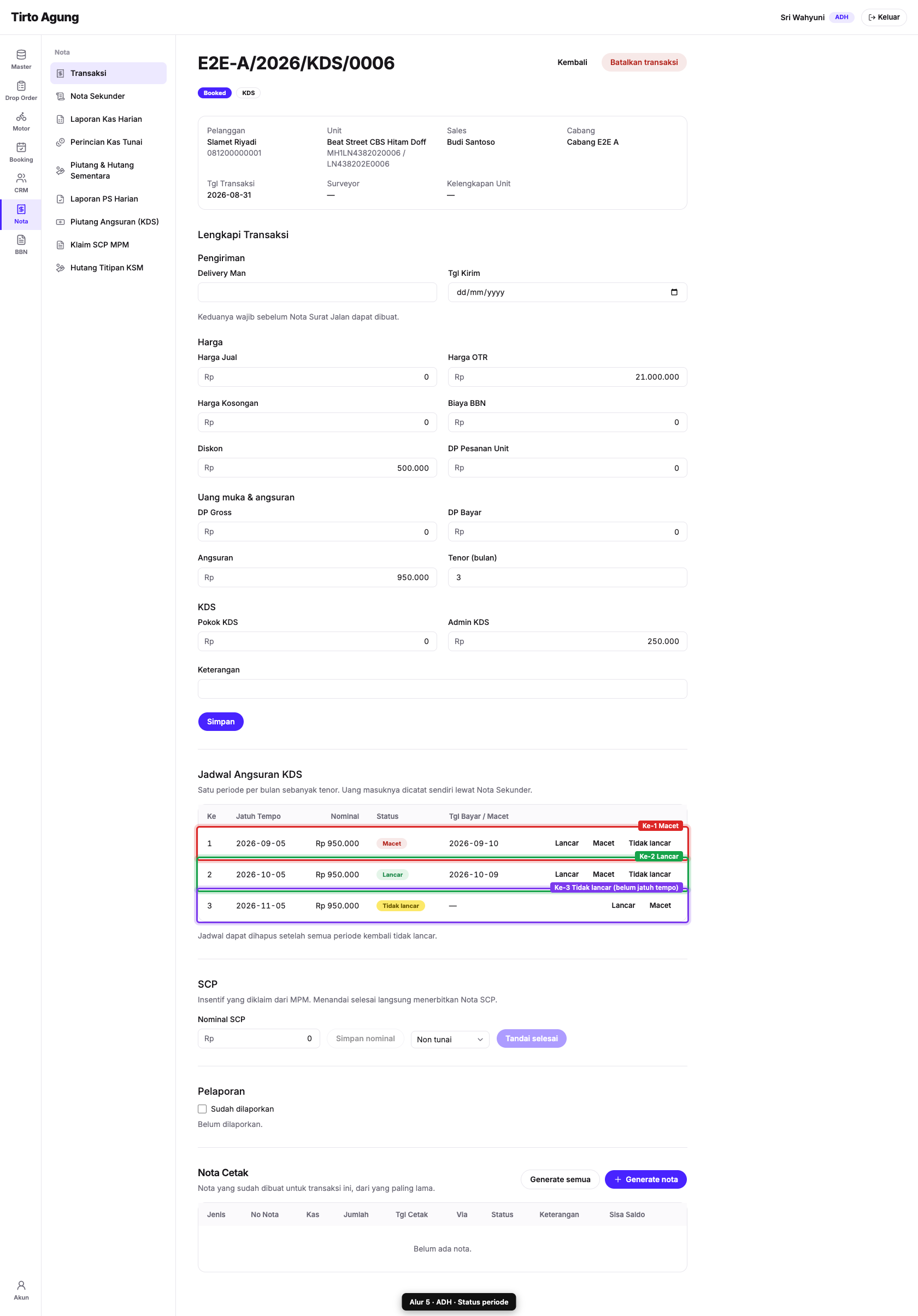
Task: Open Piutang & Hutang Sementara menu item
Action: (x=108, y=170)
